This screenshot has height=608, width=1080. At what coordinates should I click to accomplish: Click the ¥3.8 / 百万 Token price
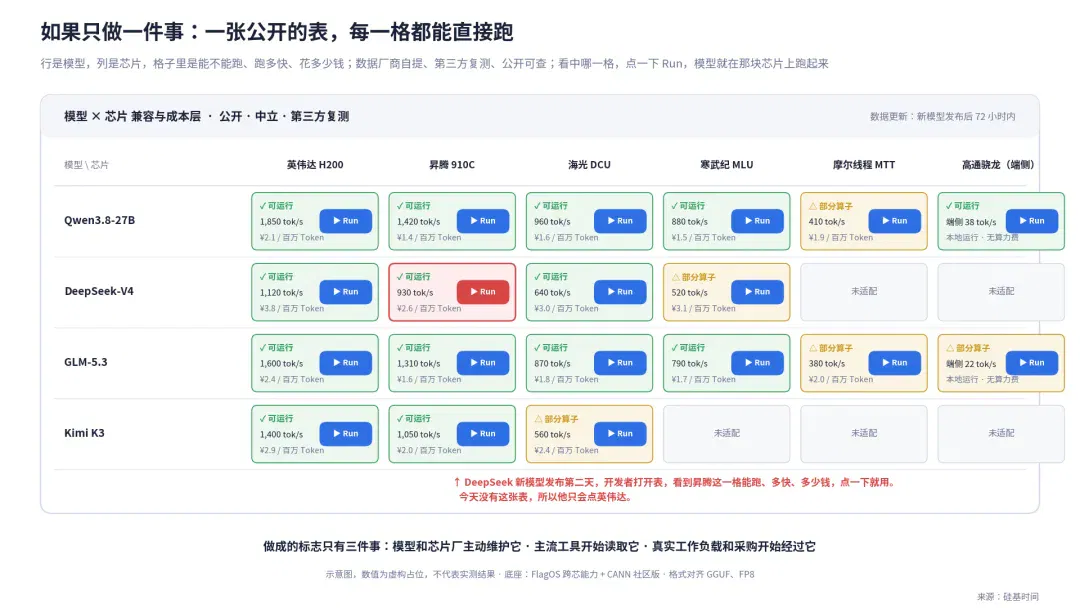click(291, 308)
